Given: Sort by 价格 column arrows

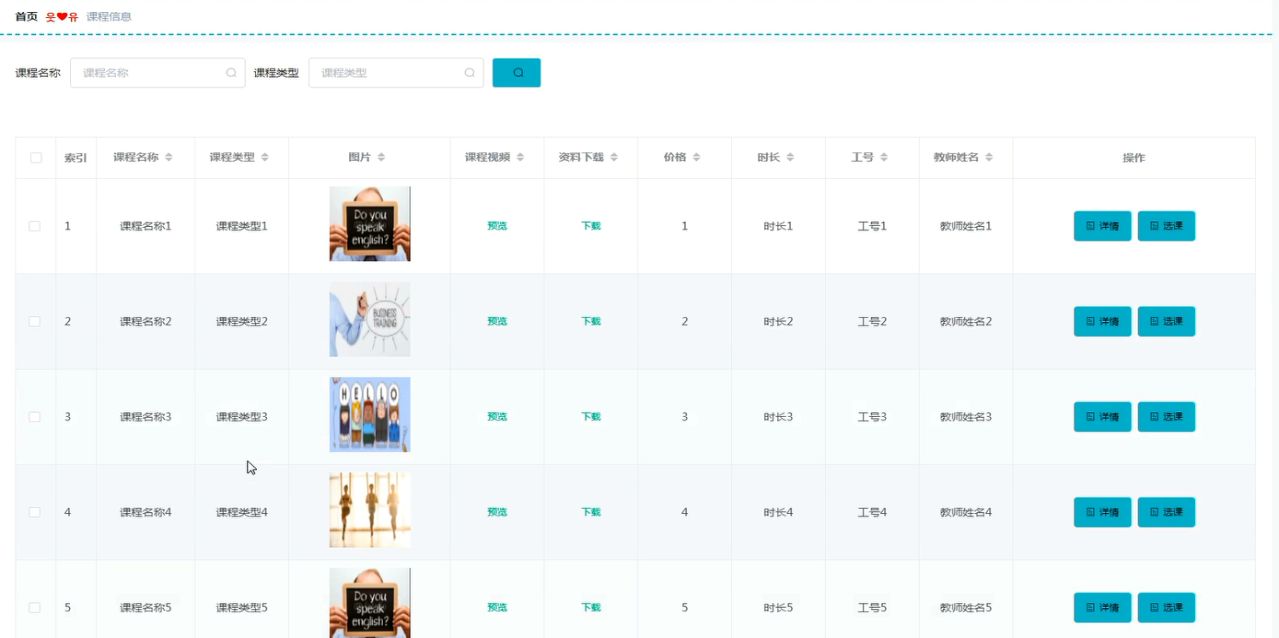Looking at the screenshot, I should point(696,158).
